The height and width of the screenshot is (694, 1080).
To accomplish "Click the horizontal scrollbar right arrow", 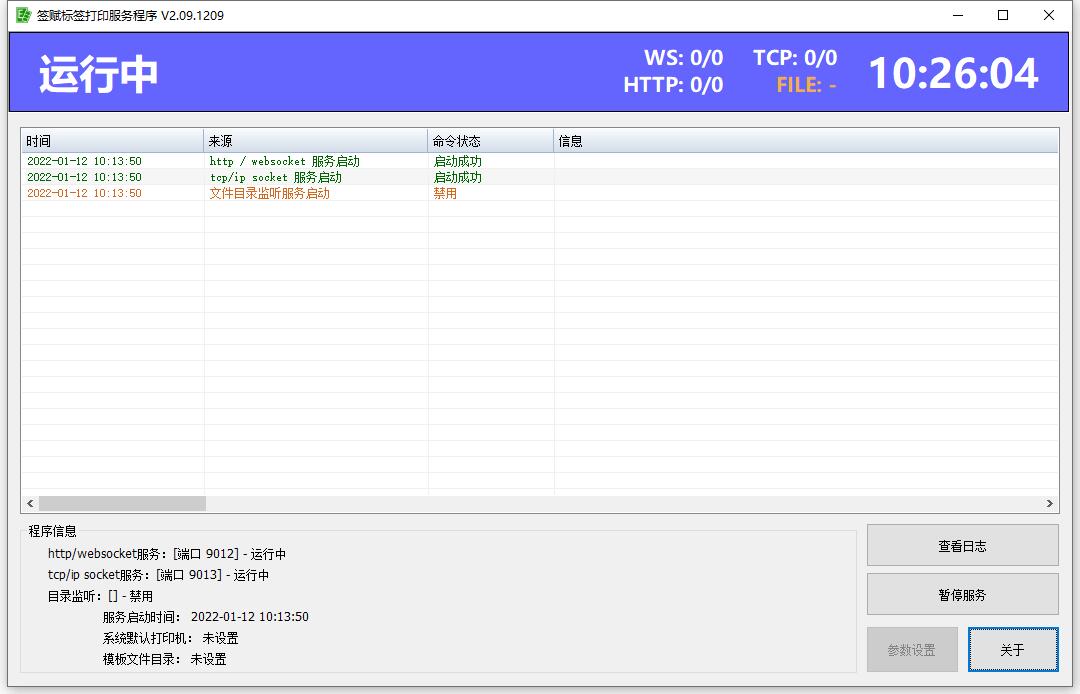I will tap(1050, 503).
